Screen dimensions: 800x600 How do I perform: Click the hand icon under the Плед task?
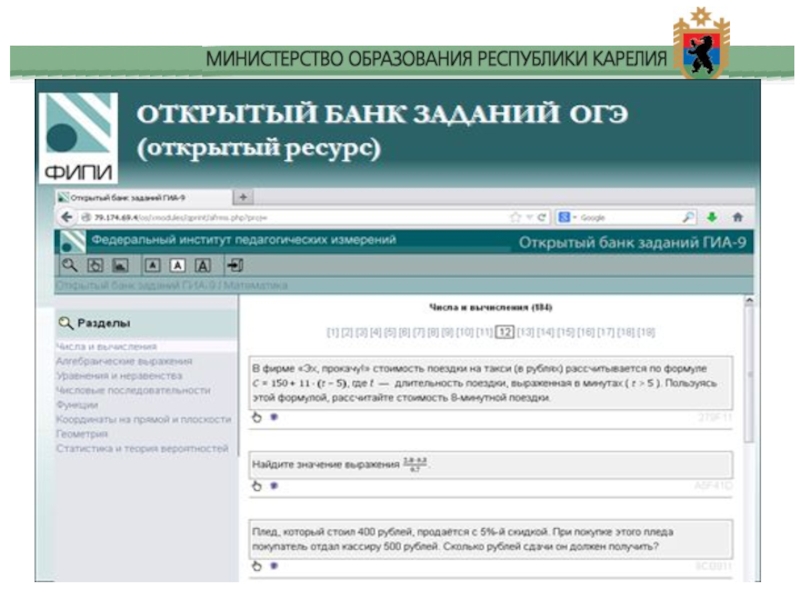257,565
